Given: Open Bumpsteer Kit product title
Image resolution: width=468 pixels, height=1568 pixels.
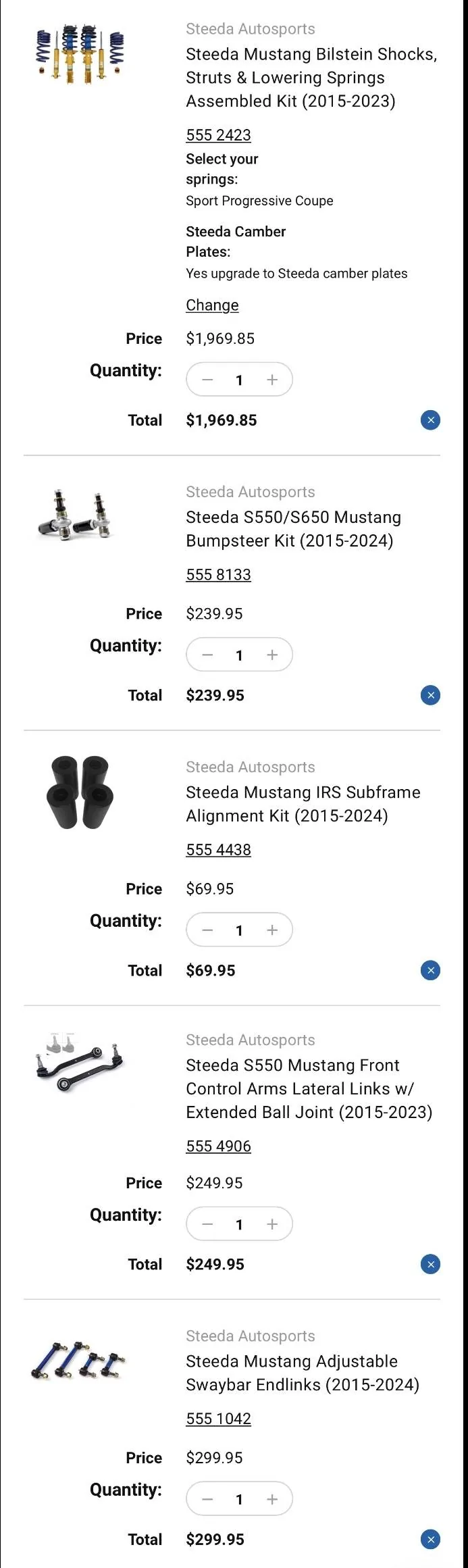Looking at the screenshot, I should point(293,529).
